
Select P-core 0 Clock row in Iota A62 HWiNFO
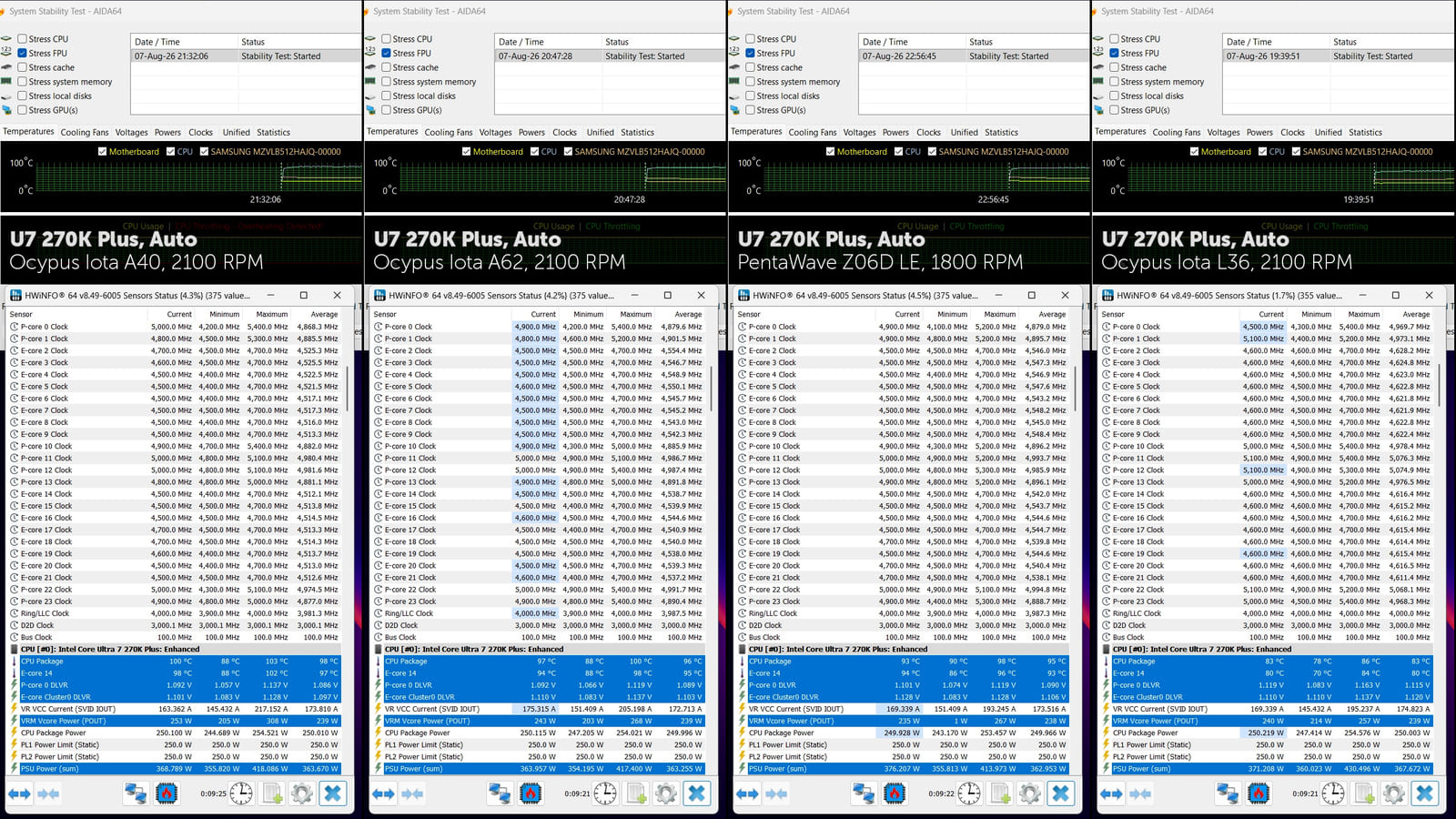click(538, 327)
